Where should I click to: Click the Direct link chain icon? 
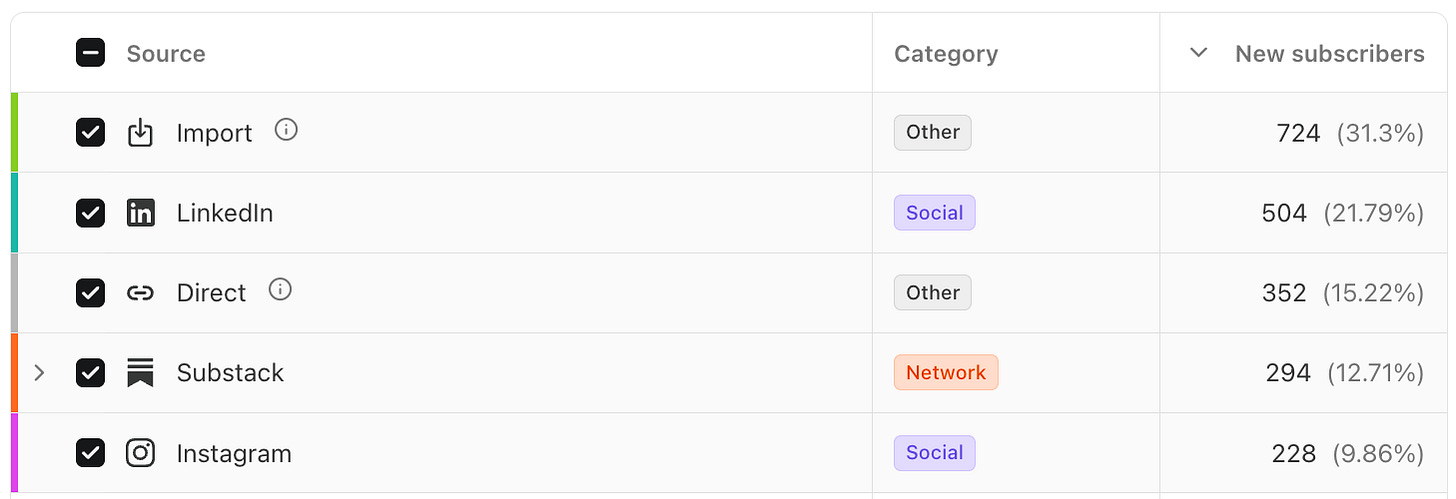[x=141, y=293]
